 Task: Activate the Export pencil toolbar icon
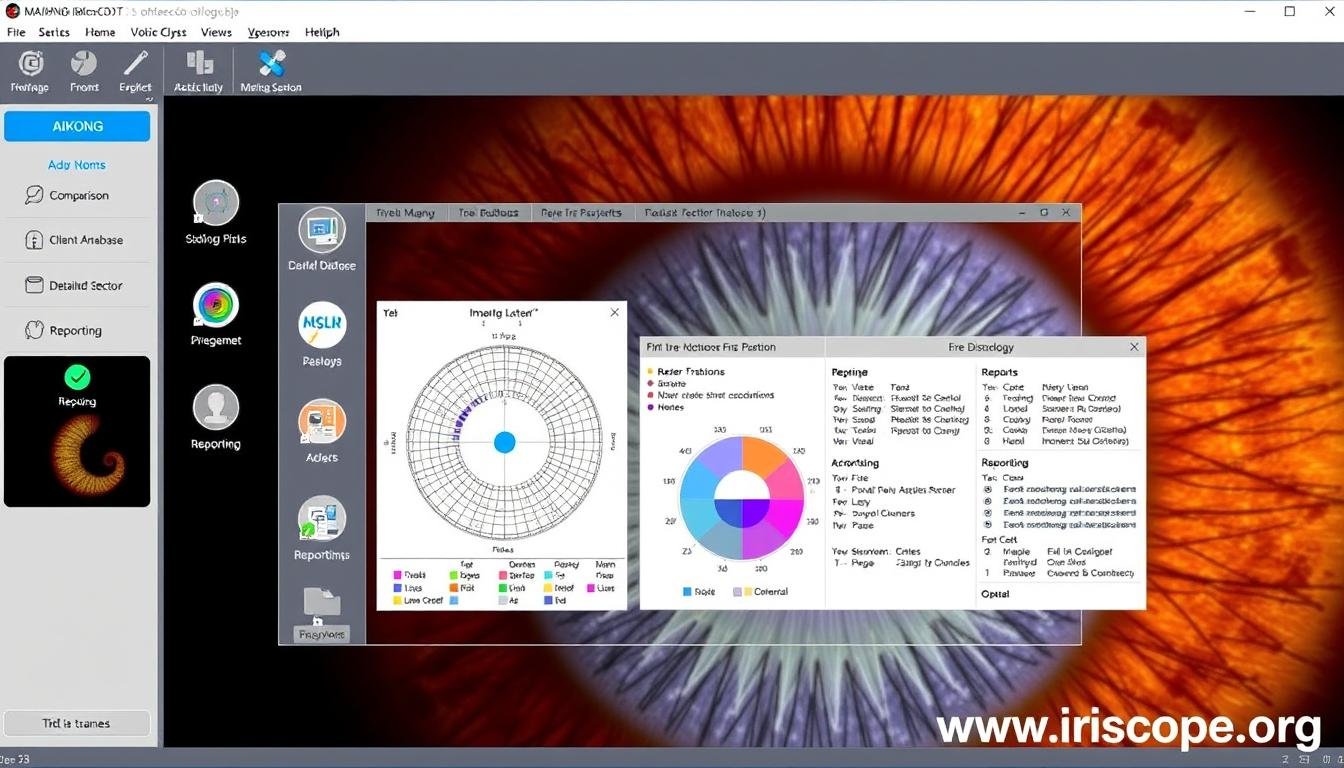(x=135, y=68)
